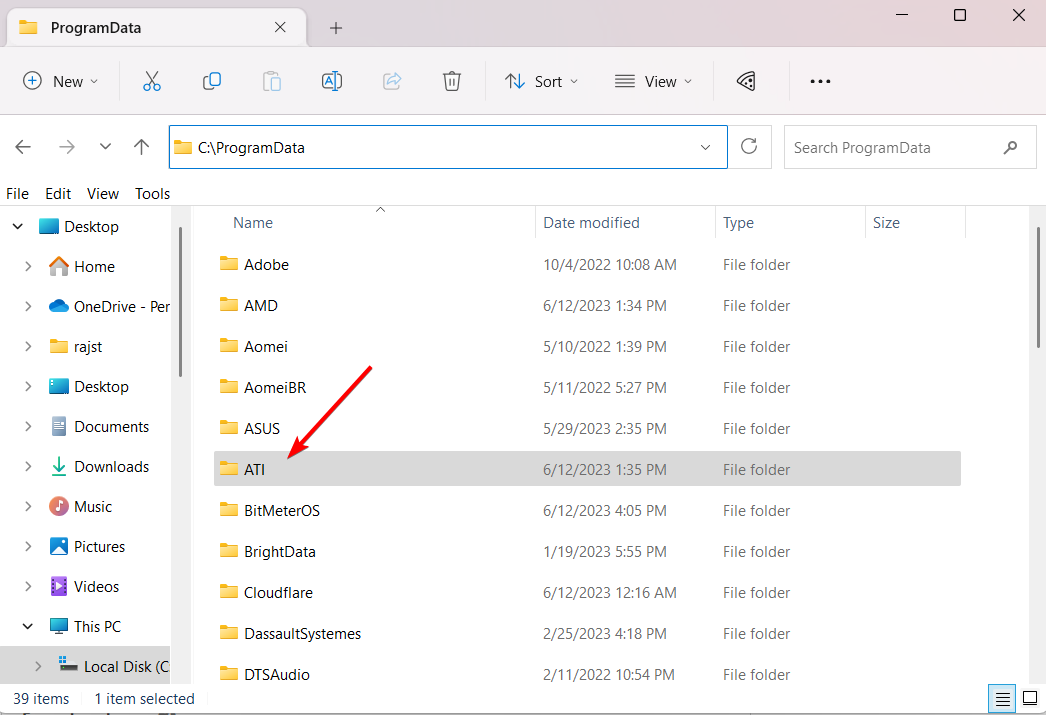Delete the ATI folder using toolbar
Screen dimensions: 1046x715
point(451,81)
